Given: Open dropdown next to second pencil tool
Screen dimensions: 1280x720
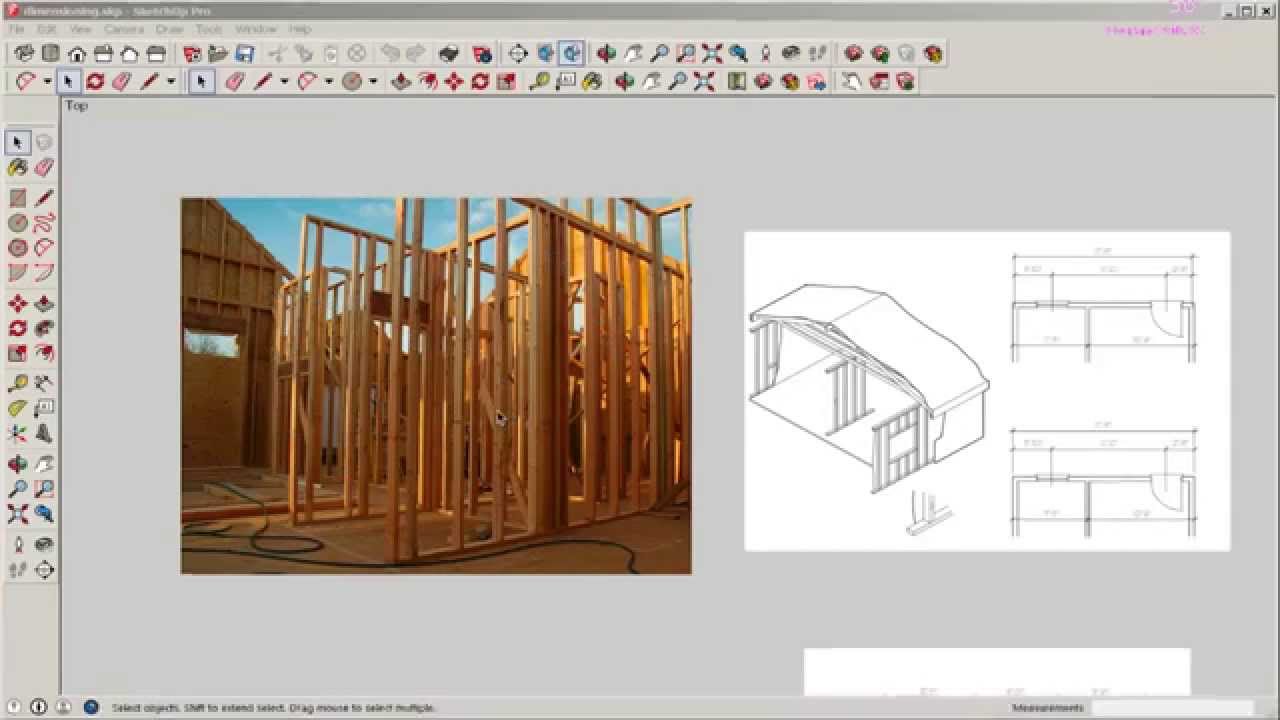Looking at the screenshot, I should [285, 82].
